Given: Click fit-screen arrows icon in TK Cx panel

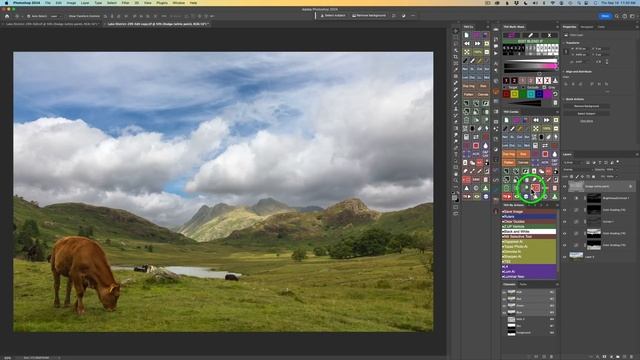Looking at the screenshot, I should coord(467,52).
